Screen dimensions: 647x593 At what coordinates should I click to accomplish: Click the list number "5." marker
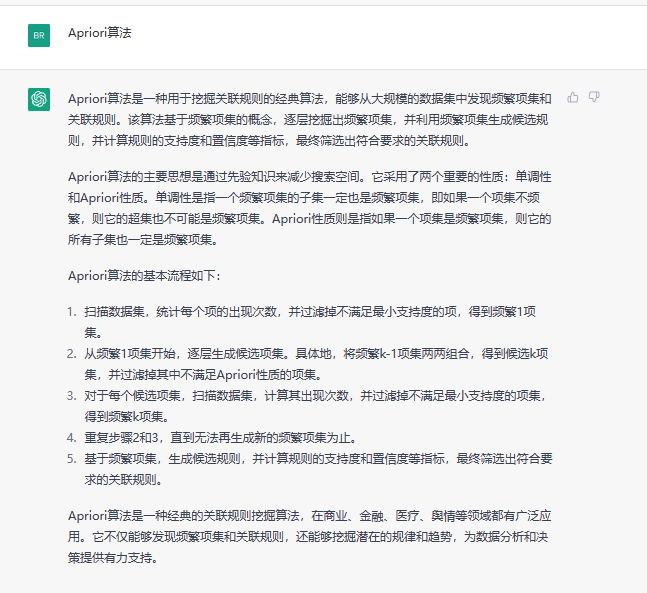[x=72, y=458]
